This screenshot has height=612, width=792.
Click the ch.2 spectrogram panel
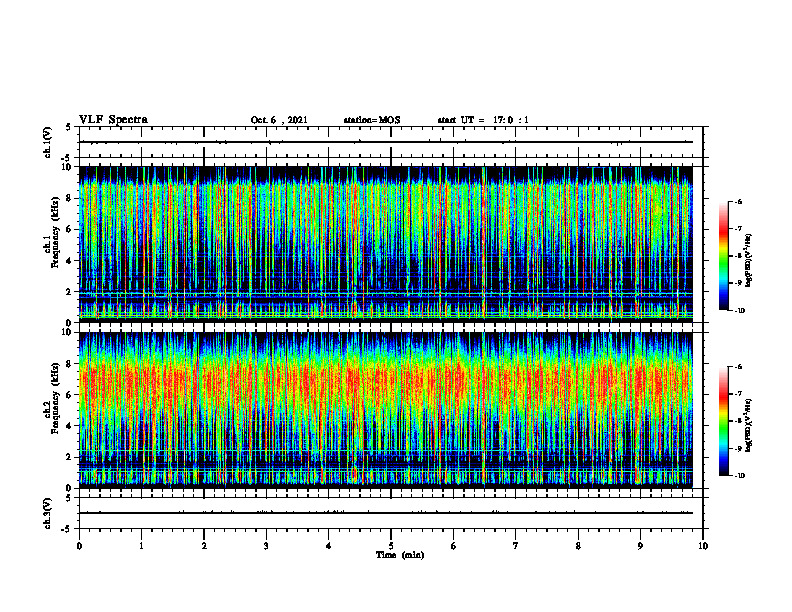(x=386, y=410)
